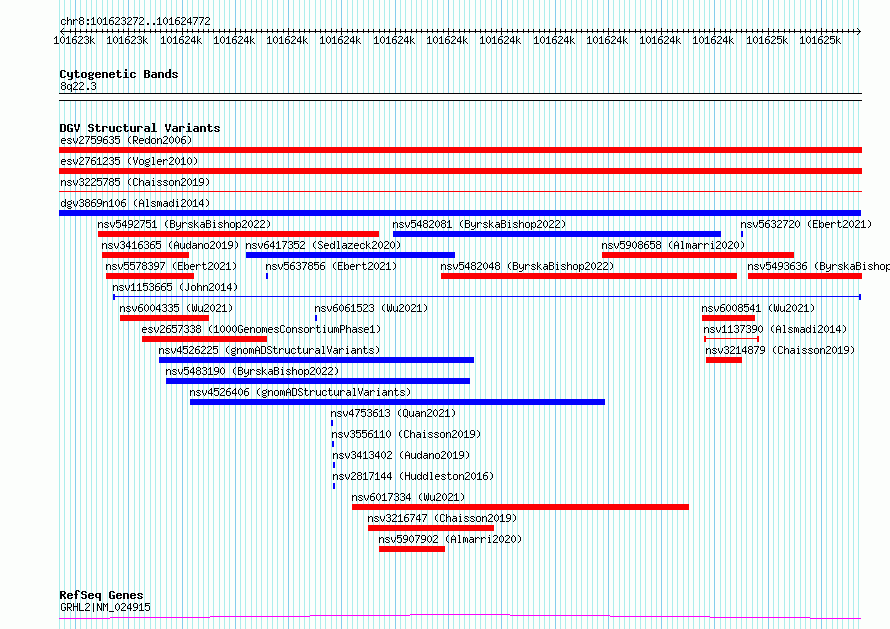The width and height of the screenshot is (890, 629).
Task: Click the dgv3869n106 (Alsmadi2014) label
Action: [x=135, y=203]
